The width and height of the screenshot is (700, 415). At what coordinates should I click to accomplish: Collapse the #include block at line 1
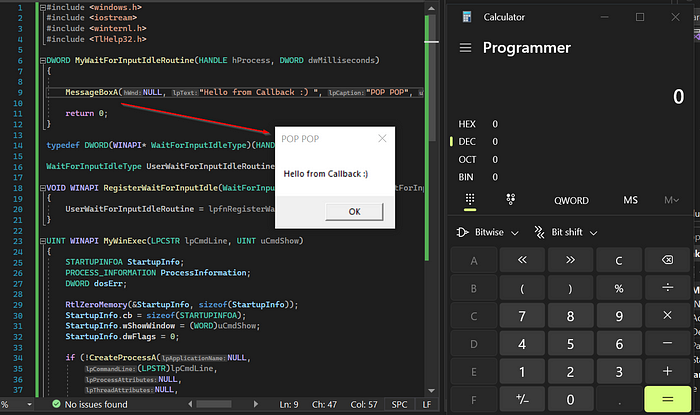coord(42,8)
